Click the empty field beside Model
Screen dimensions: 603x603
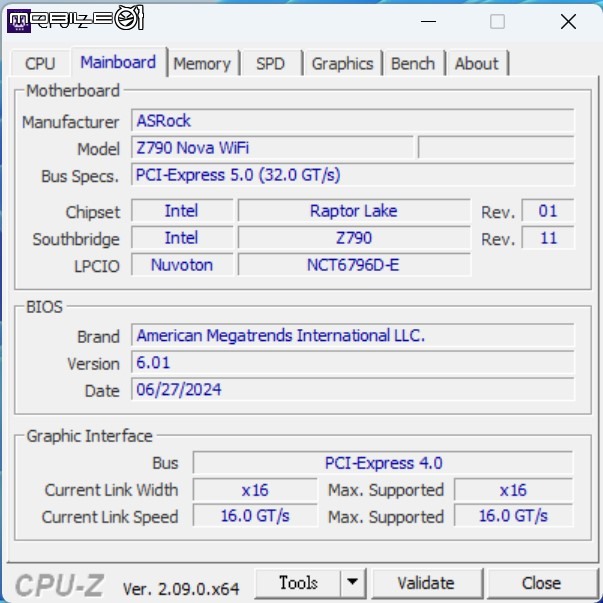tap(496, 148)
